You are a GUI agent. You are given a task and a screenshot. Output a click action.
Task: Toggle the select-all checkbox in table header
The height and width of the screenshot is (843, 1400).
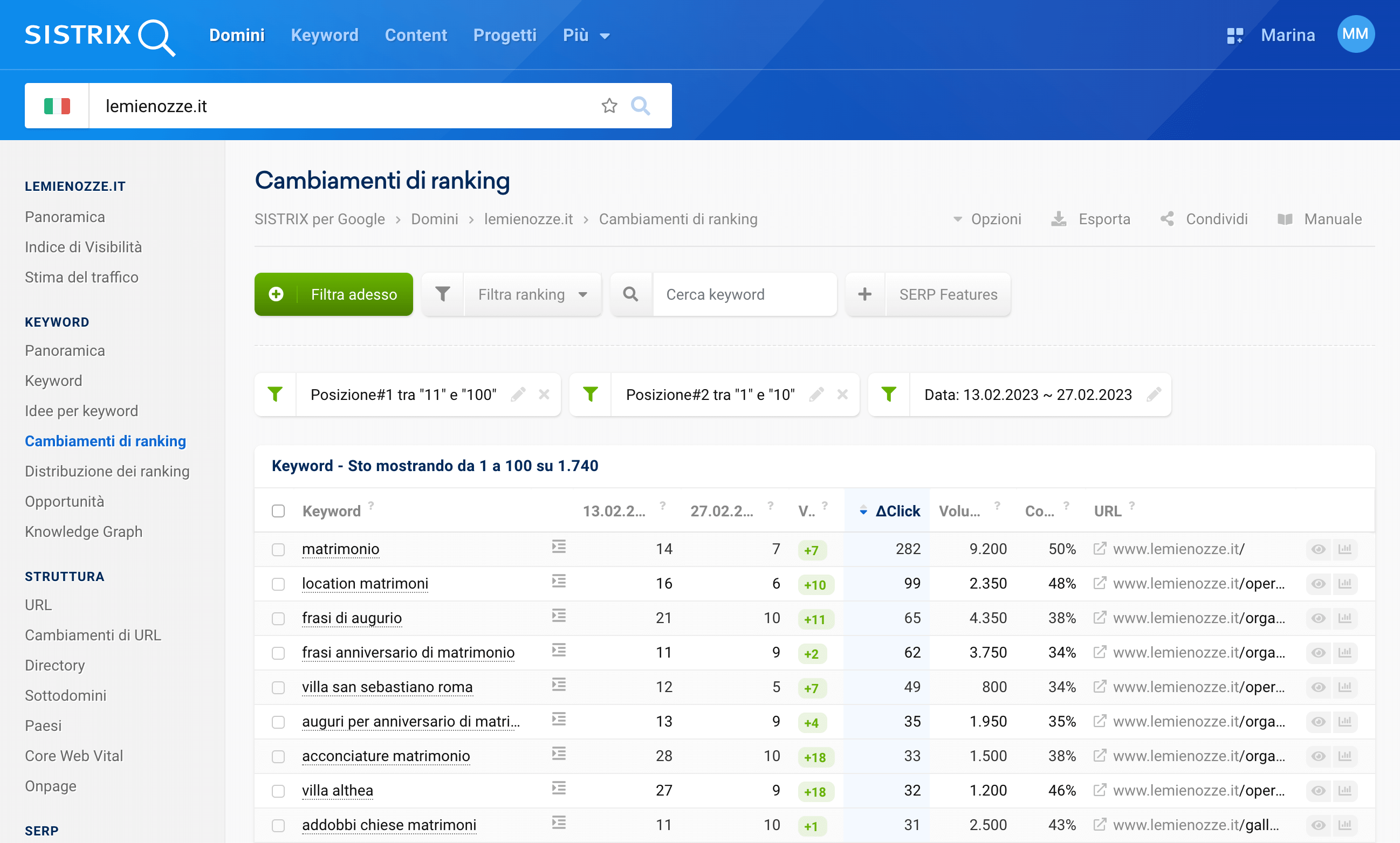point(278,512)
